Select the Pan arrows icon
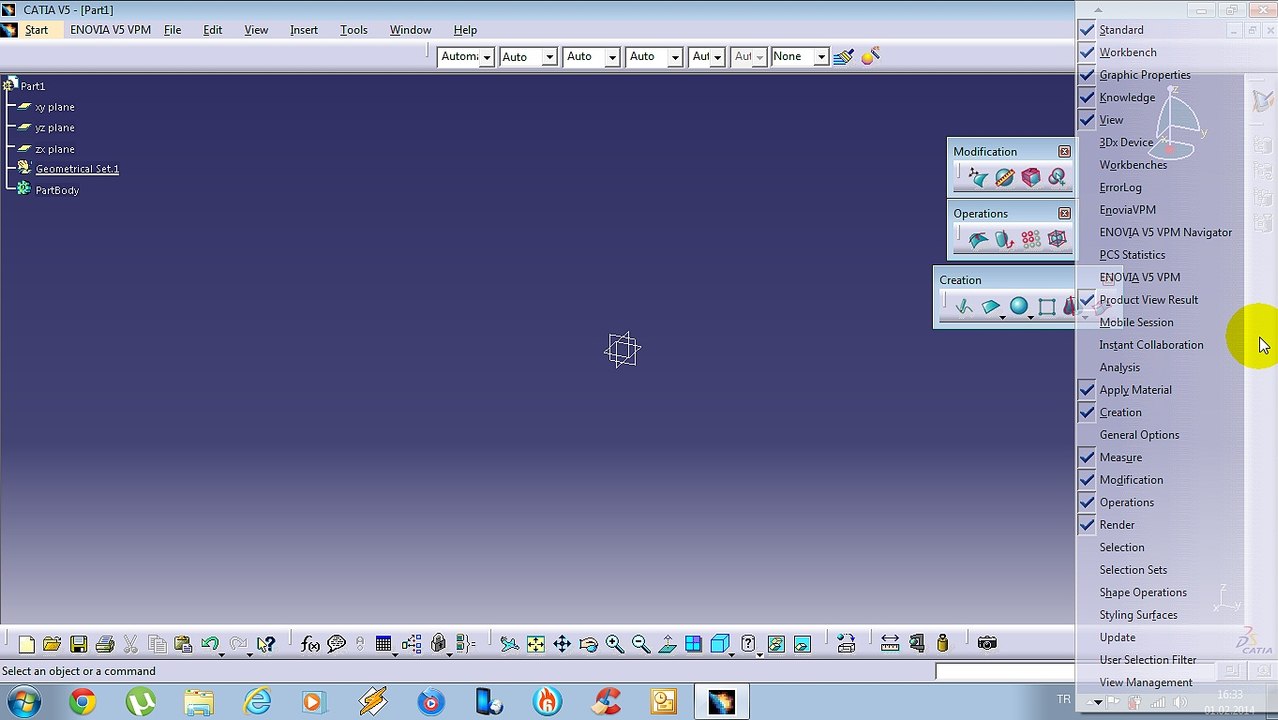Image resolution: width=1278 pixels, height=720 pixels. point(561,644)
